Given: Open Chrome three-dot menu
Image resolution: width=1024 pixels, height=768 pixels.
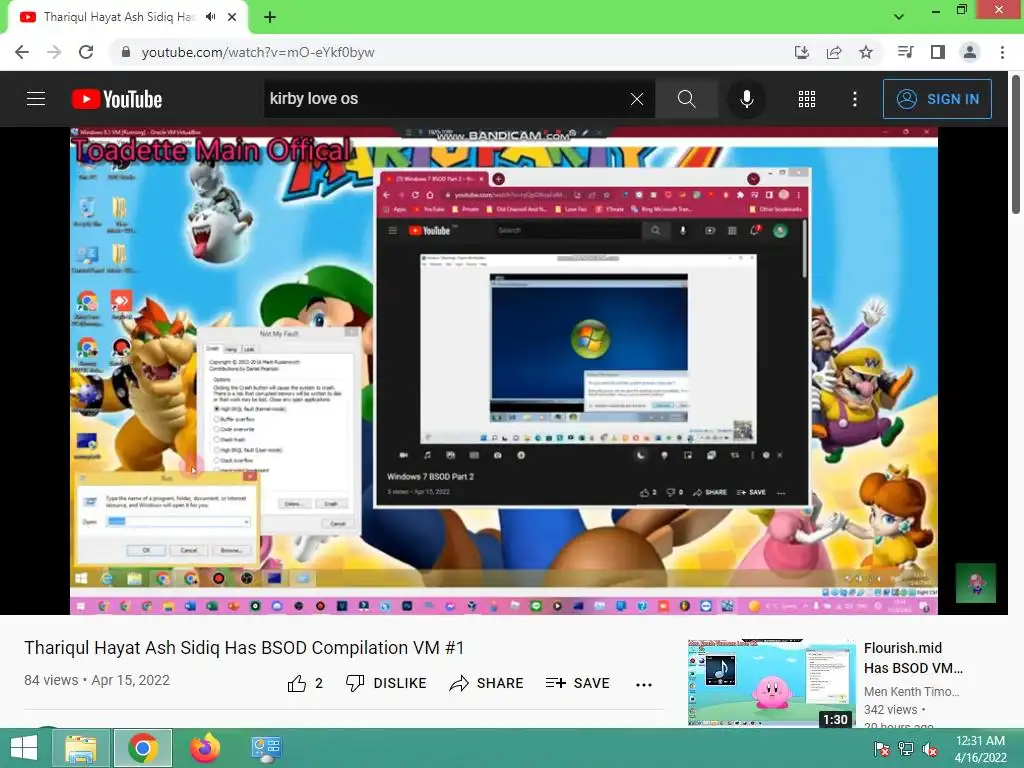Looking at the screenshot, I should [x=1002, y=52].
